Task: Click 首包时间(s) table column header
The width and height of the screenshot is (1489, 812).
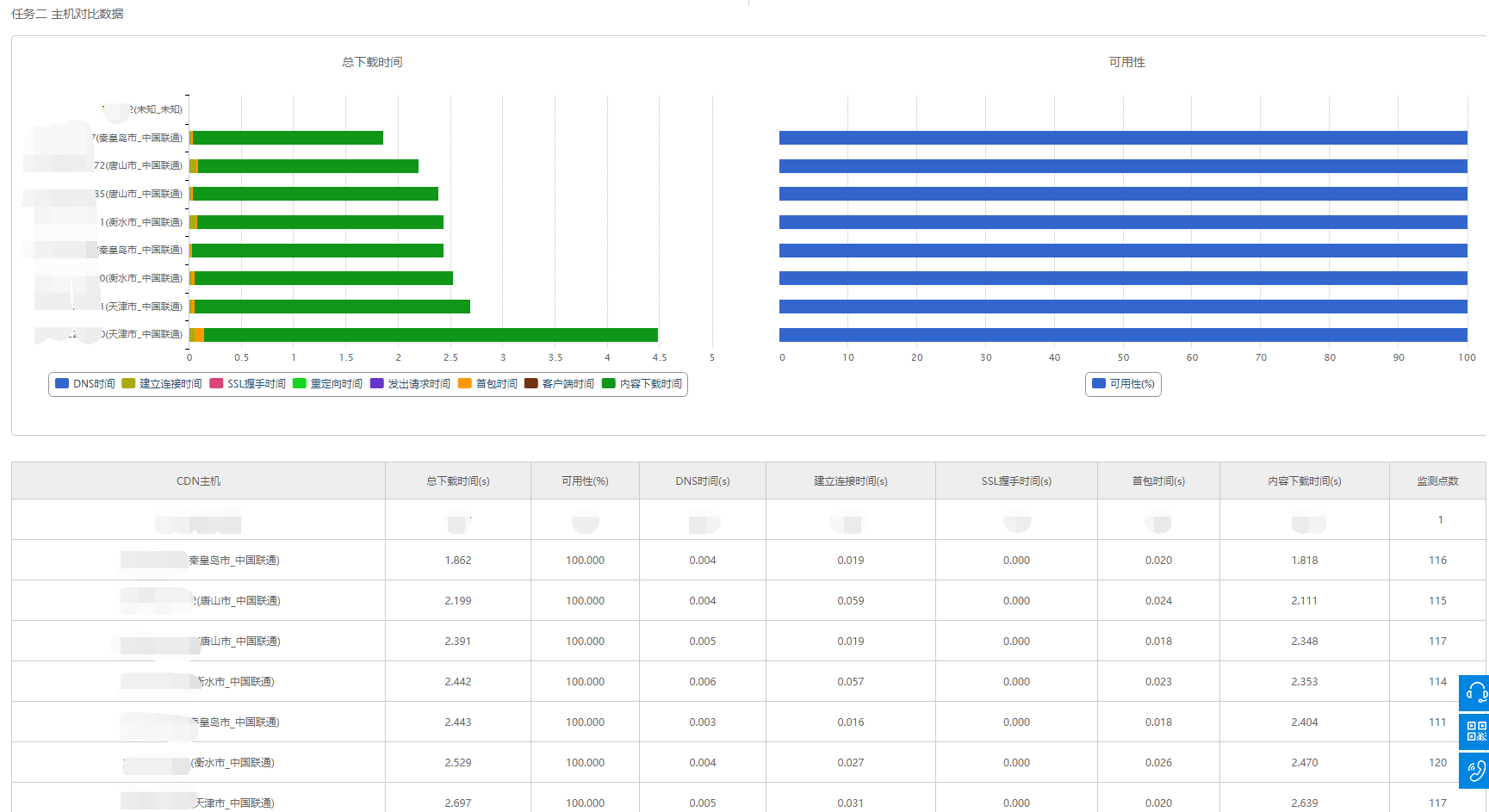Action: (1158, 481)
